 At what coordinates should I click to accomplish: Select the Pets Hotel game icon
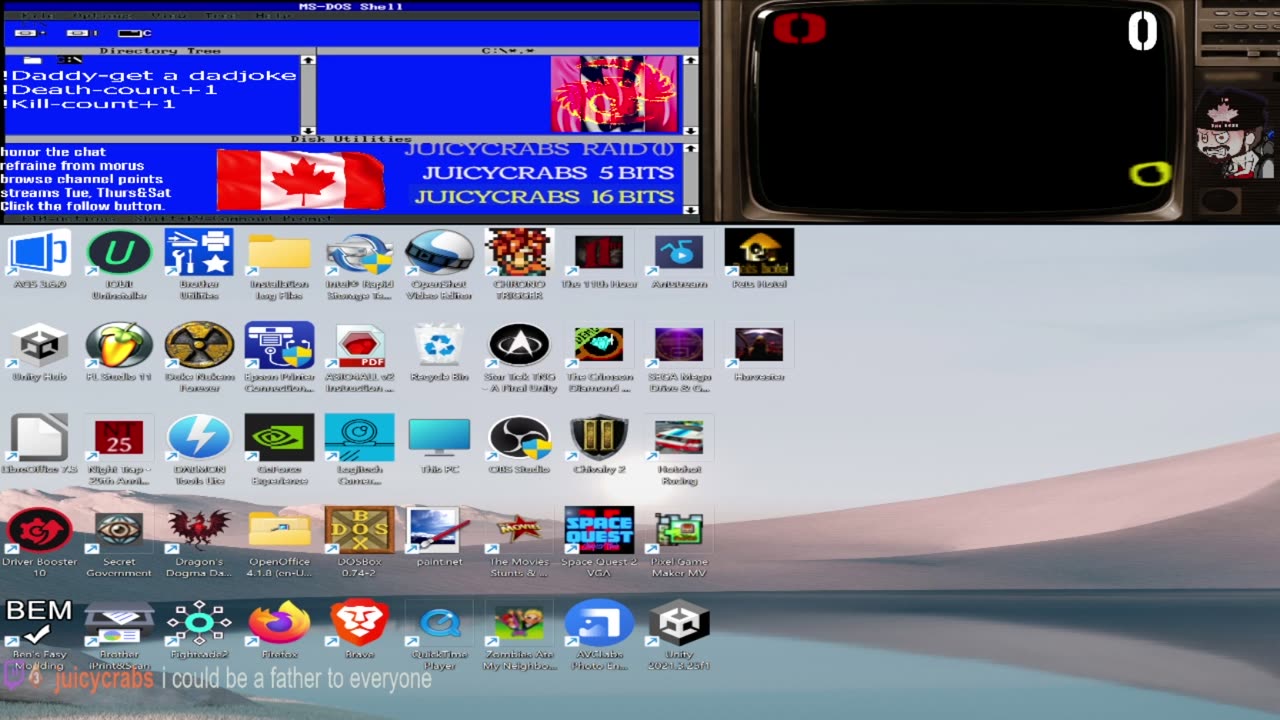759,260
